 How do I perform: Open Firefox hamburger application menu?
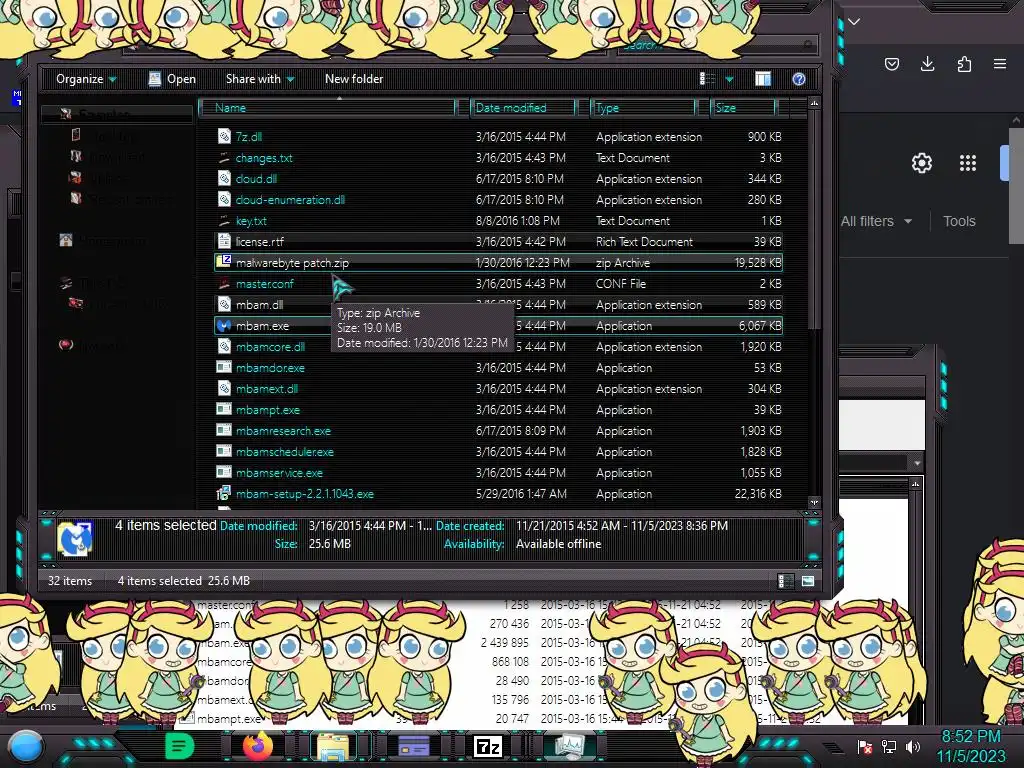[x=1000, y=64]
